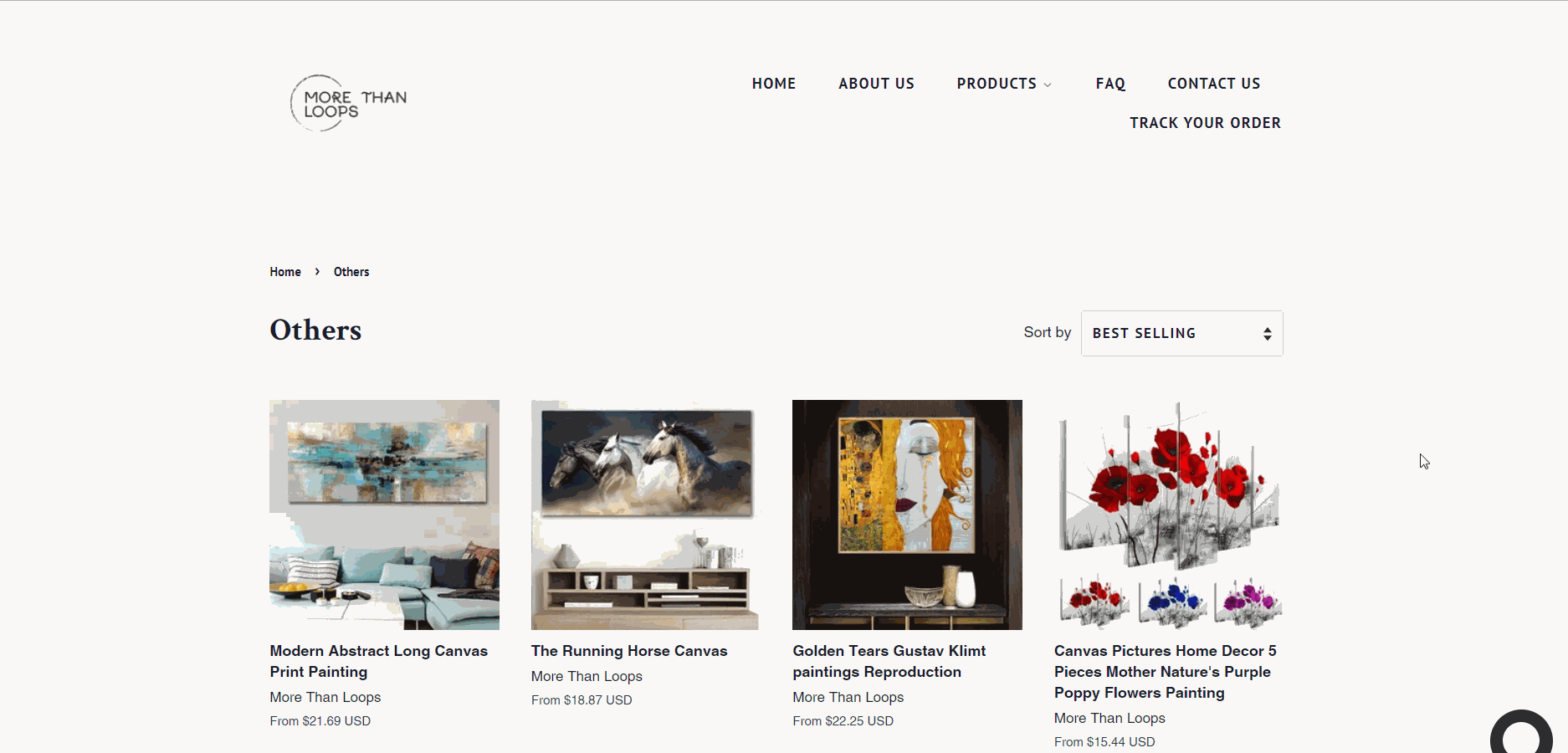Open the FAQ menu item

pos(1110,84)
